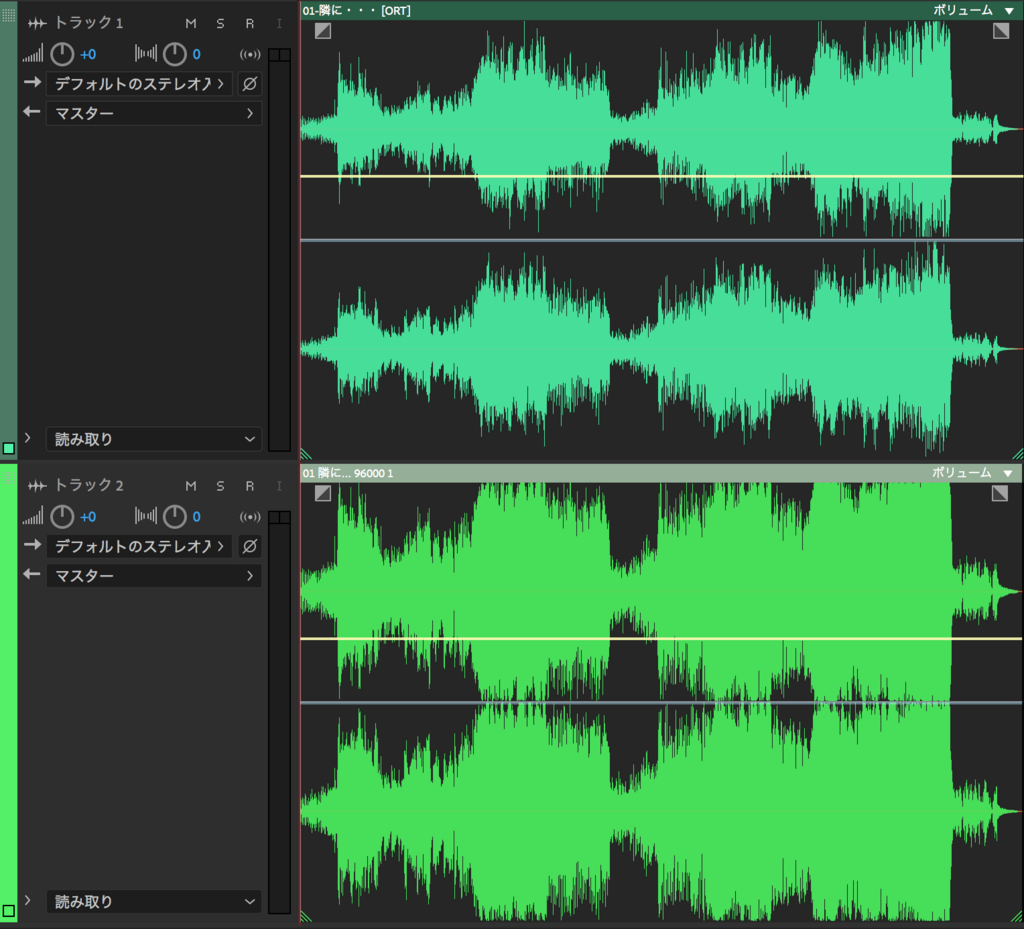Click the Track 1 volume knob
The width and height of the screenshot is (1024, 929).
pos(62,54)
